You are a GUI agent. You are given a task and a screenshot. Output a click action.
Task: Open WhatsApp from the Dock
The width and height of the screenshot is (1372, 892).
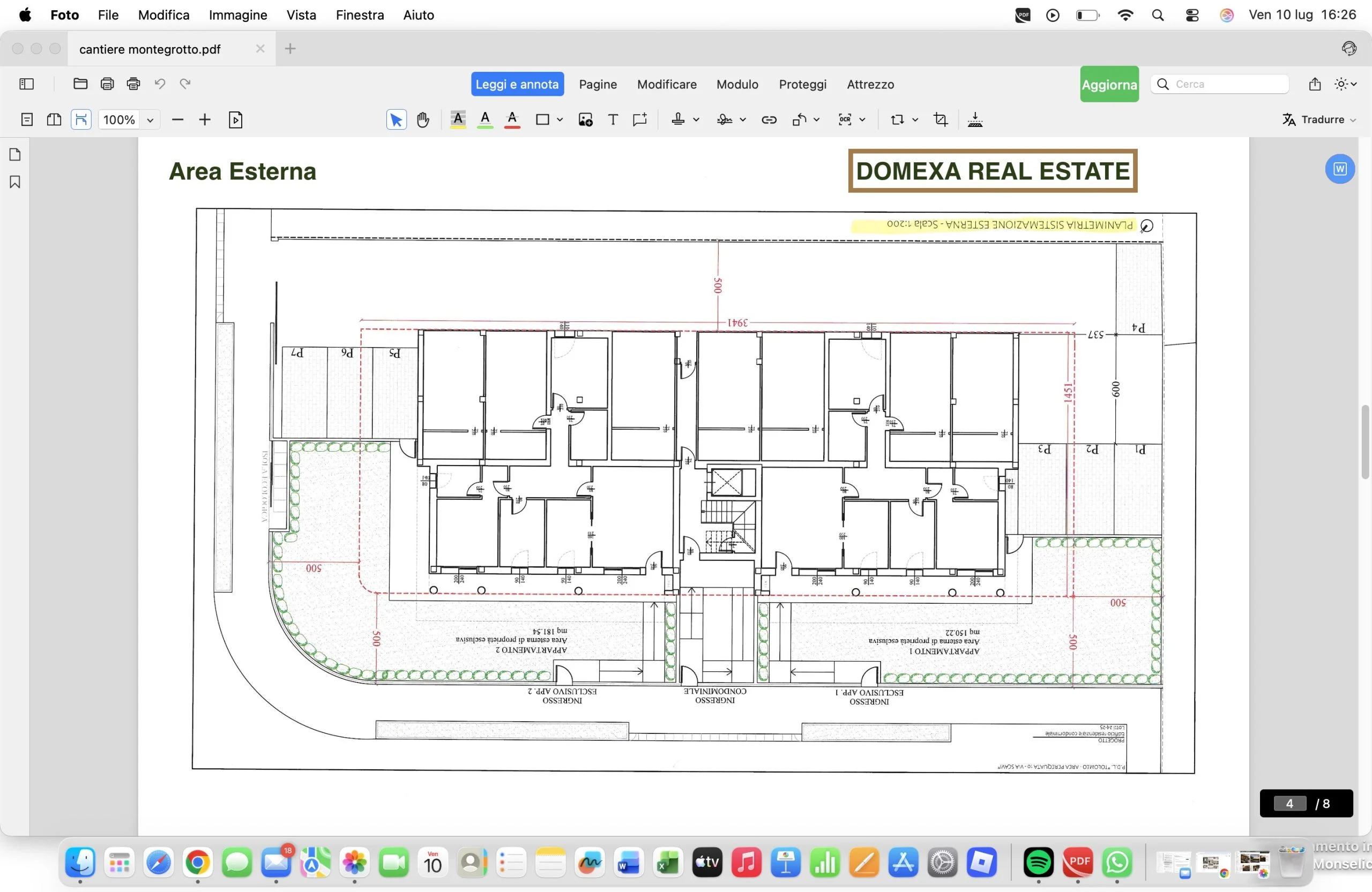pos(1117,863)
